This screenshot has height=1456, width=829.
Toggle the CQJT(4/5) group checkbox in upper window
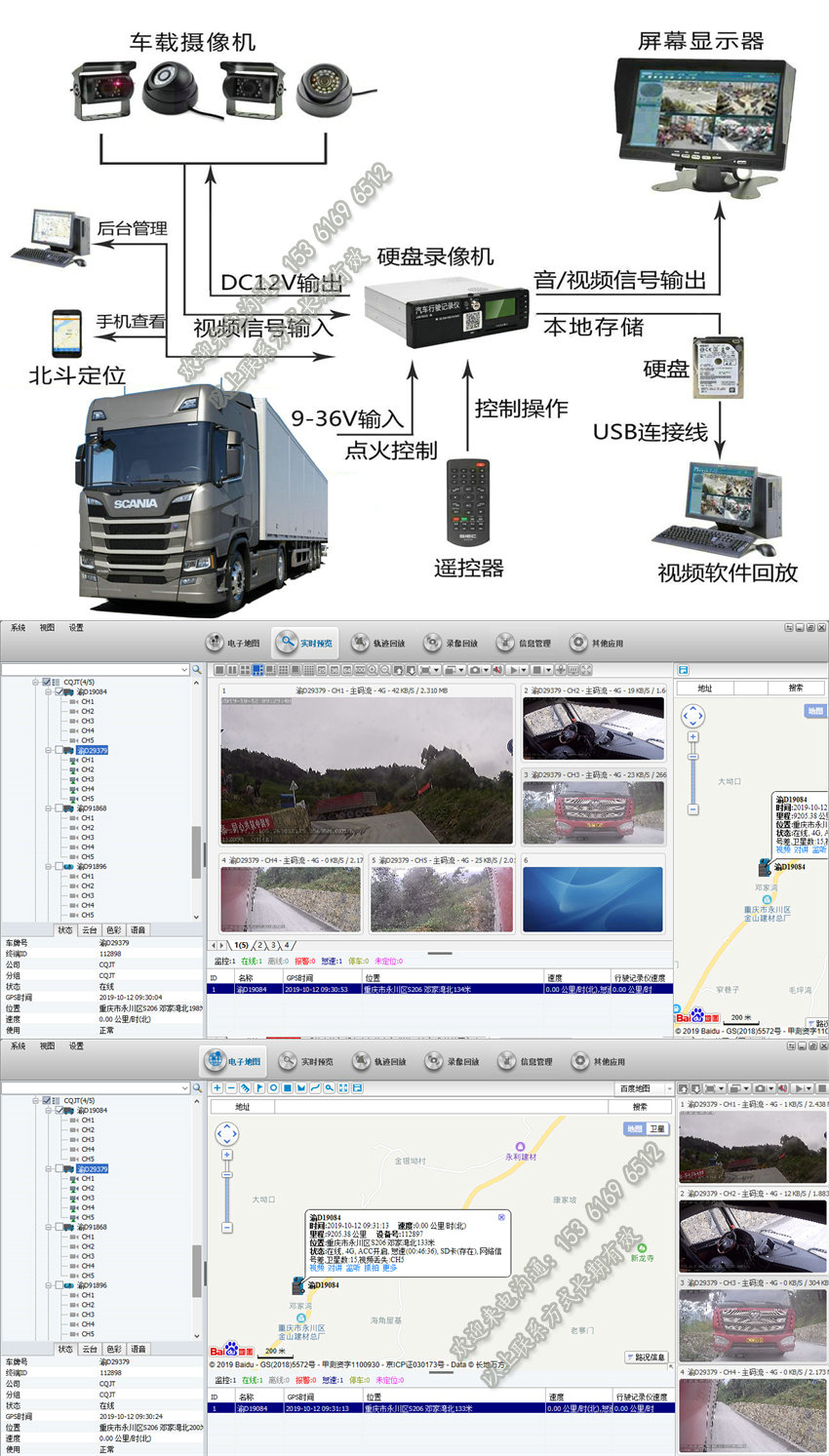(47, 682)
